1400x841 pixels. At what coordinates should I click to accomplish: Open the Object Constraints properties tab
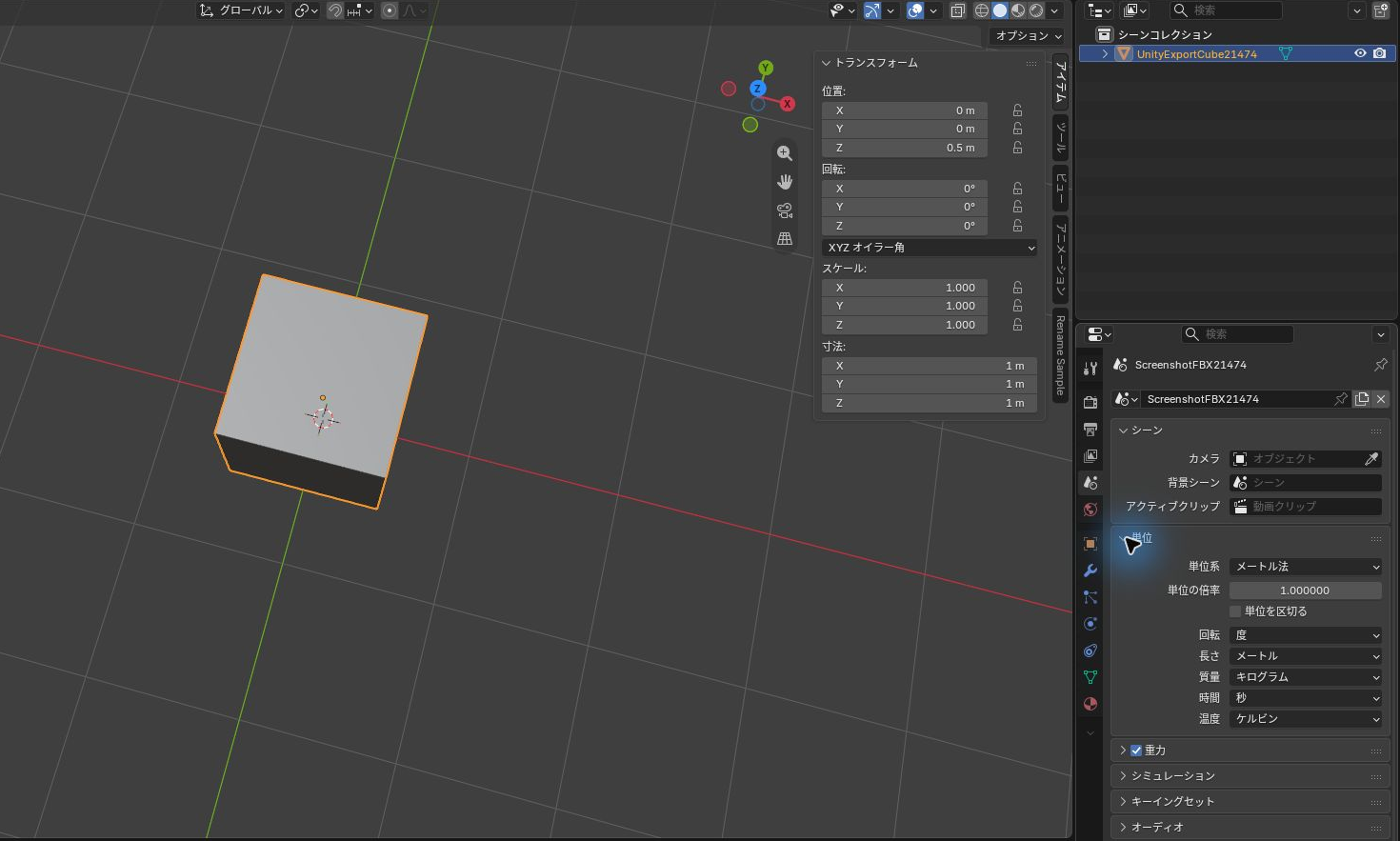tap(1090, 651)
